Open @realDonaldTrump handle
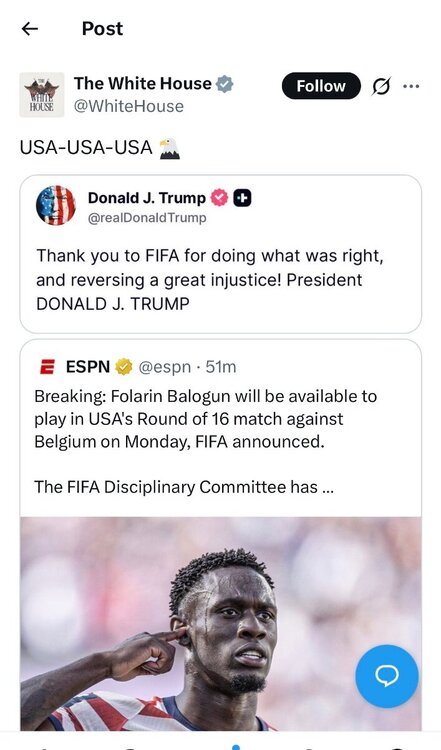Screen dimensions: 441x750 (147, 218)
